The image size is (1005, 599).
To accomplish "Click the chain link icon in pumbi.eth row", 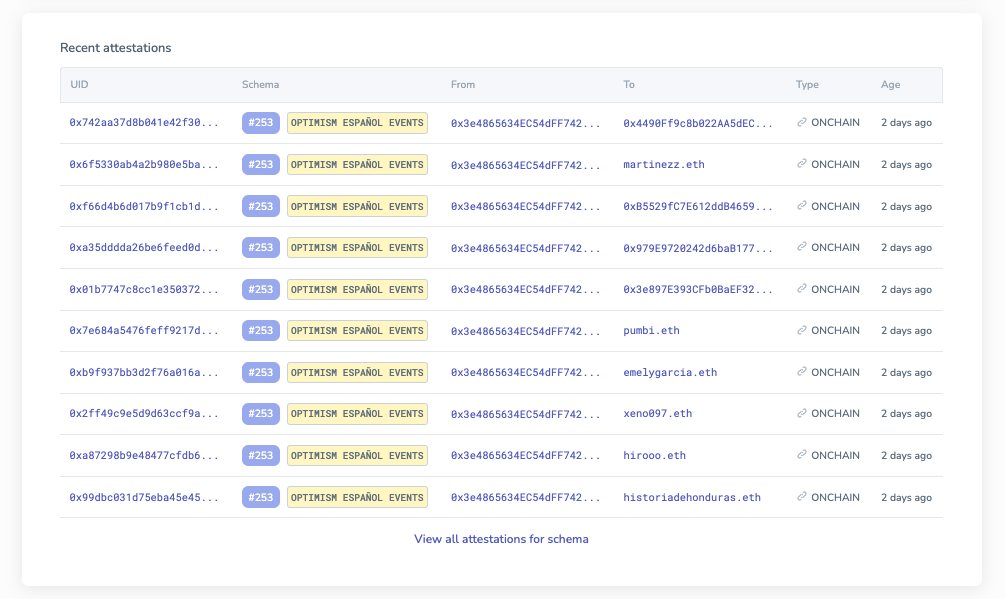I will point(802,331).
